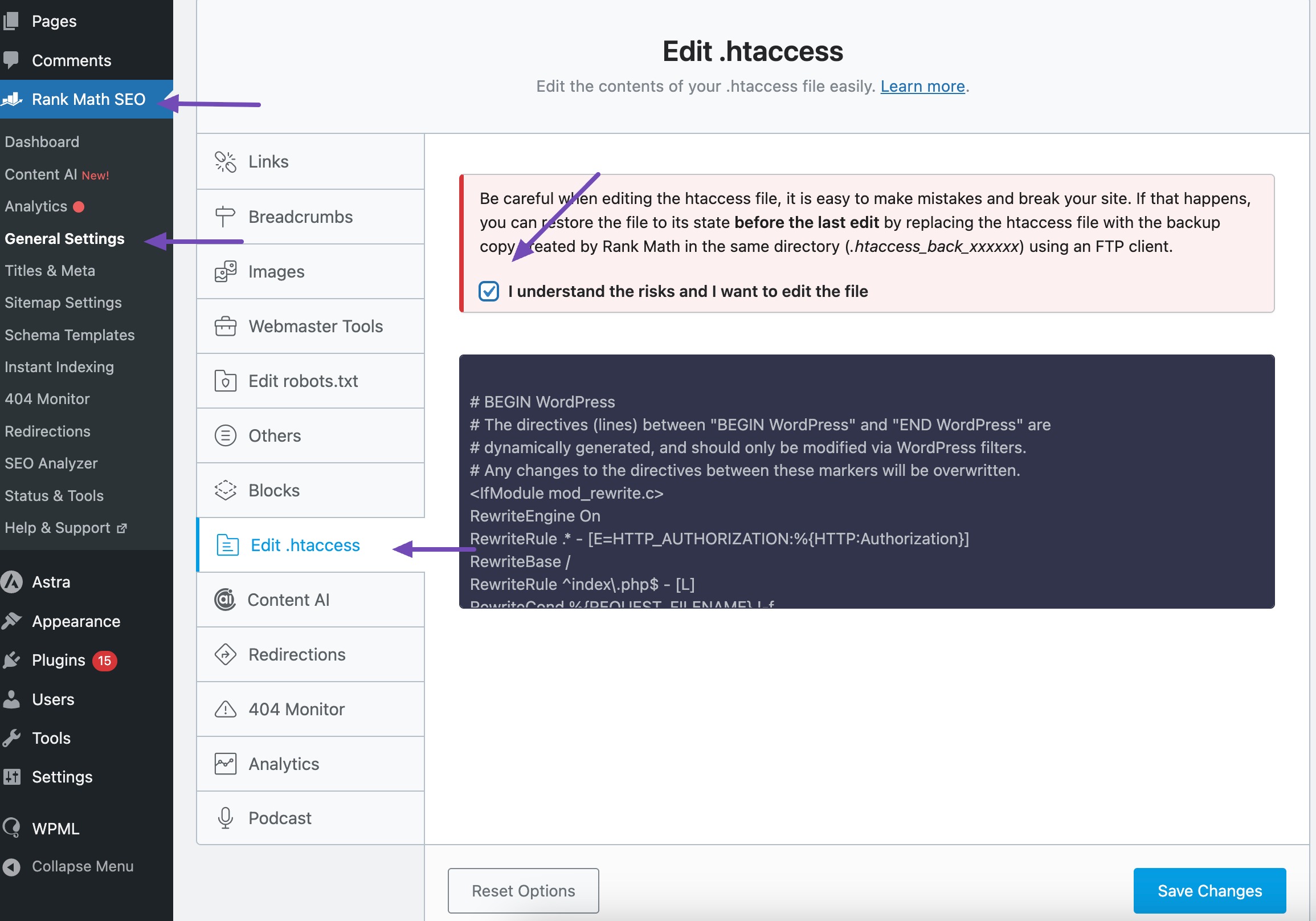Select General Settings submenu item

tap(64, 239)
